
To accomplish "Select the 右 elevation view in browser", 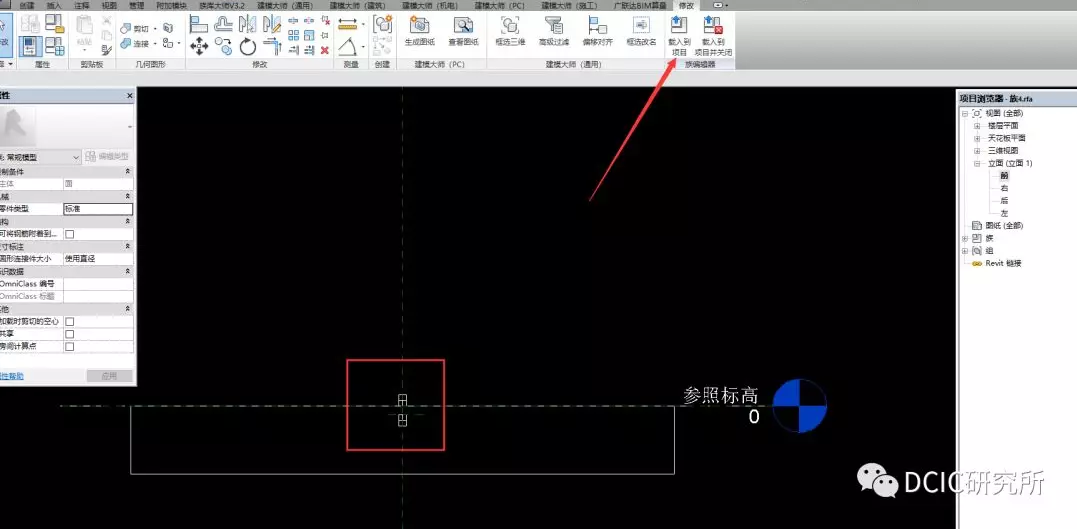I will (x=1004, y=188).
